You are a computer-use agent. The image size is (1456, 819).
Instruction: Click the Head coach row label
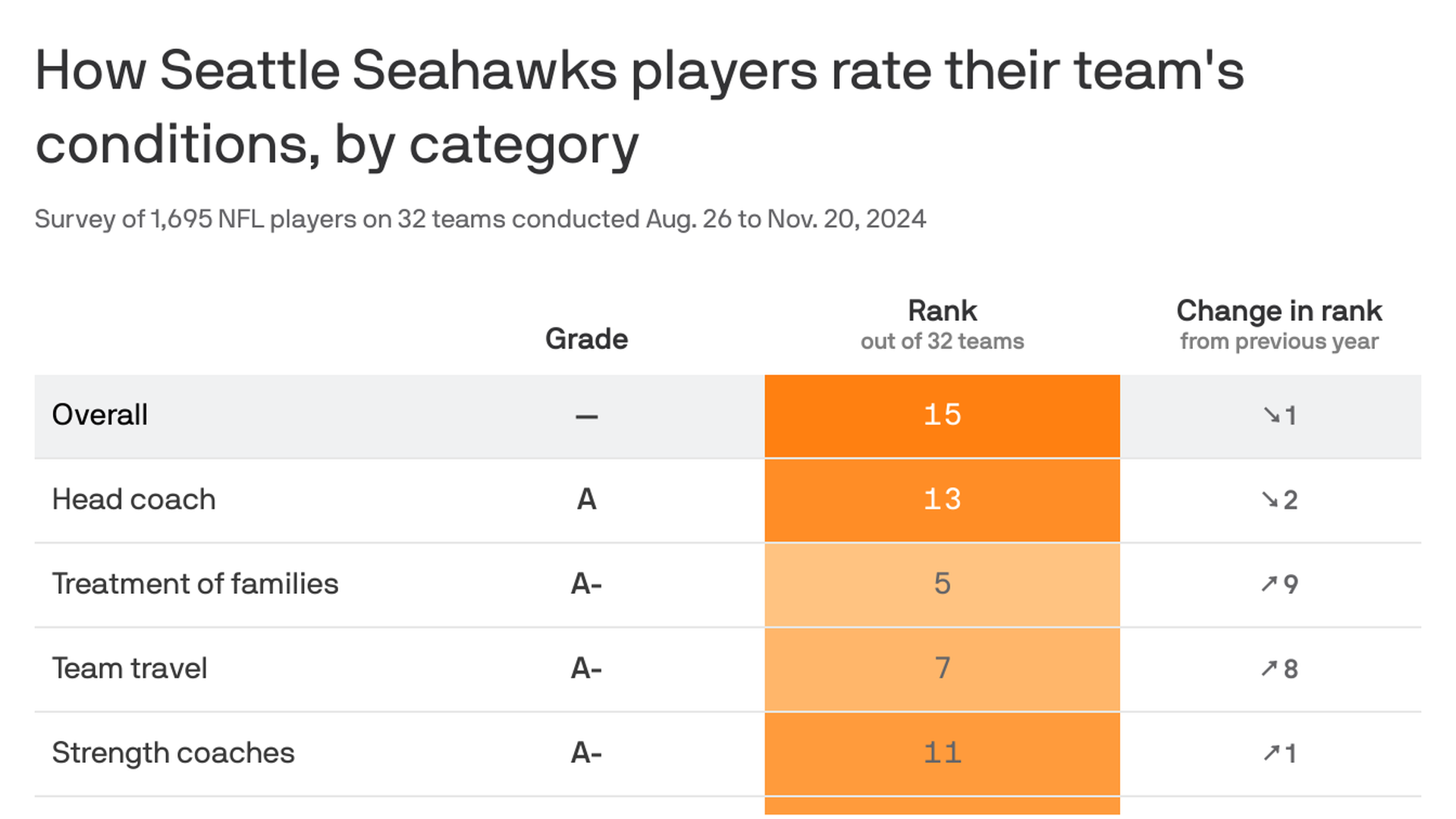pos(134,500)
